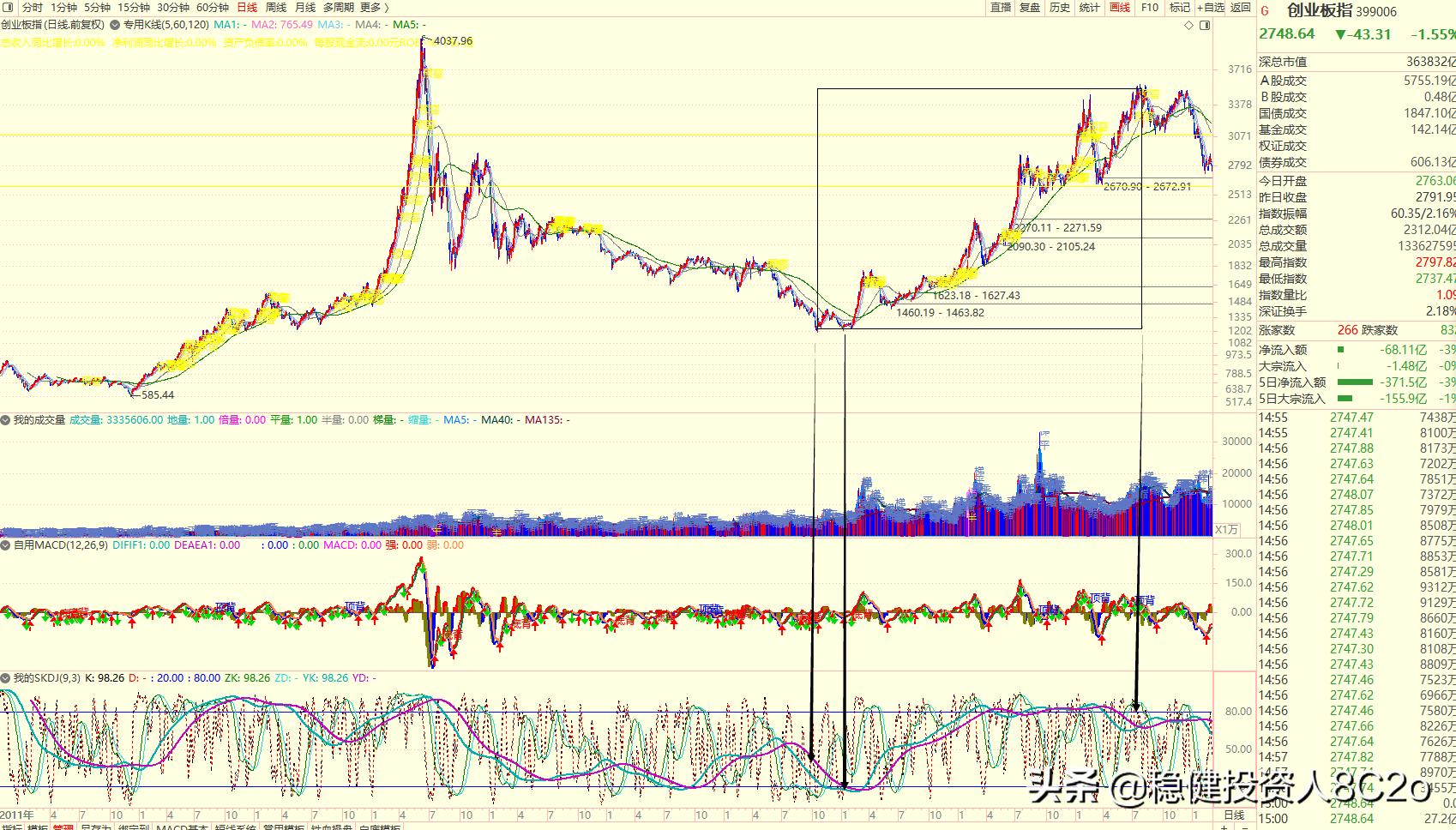Select the 5分钟 period
Image resolution: width=1456 pixels, height=830 pixels.
tap(98, 7)
